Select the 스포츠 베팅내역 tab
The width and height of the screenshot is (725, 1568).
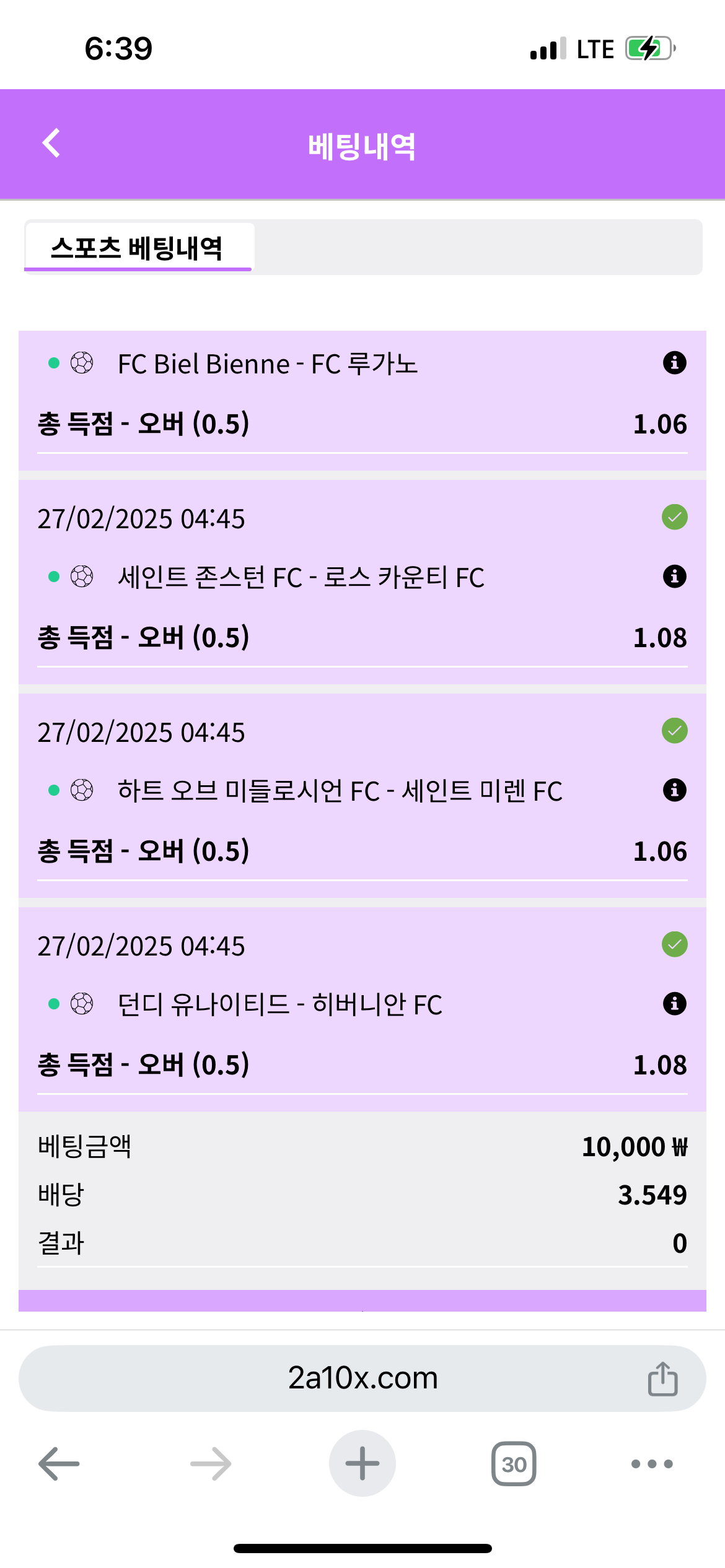(x=138, y=248)
